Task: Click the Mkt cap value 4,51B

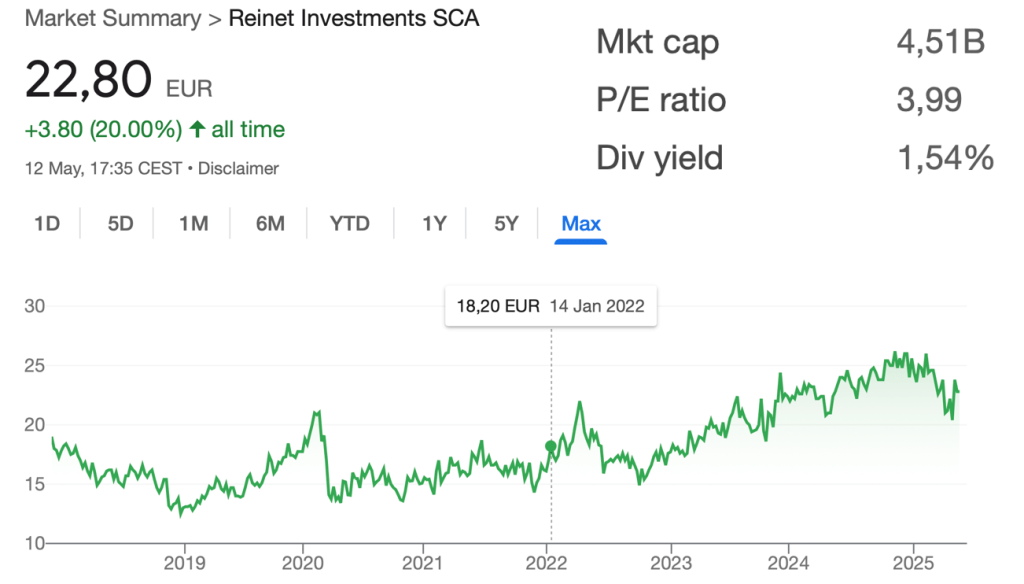Action: pyautogui.click(x=941, y=42)
